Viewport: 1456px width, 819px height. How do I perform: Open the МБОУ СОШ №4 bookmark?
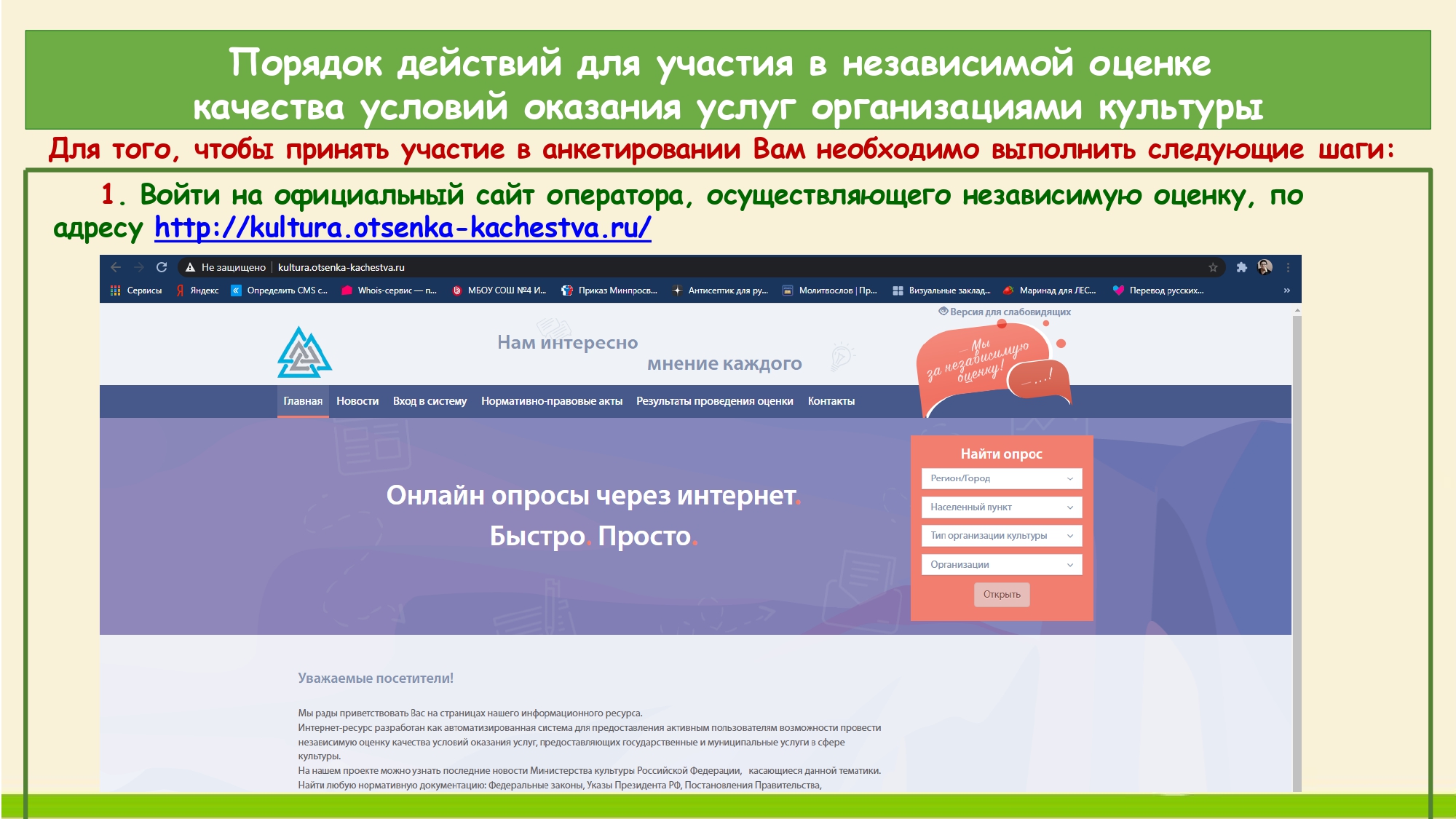pos(499,290)
